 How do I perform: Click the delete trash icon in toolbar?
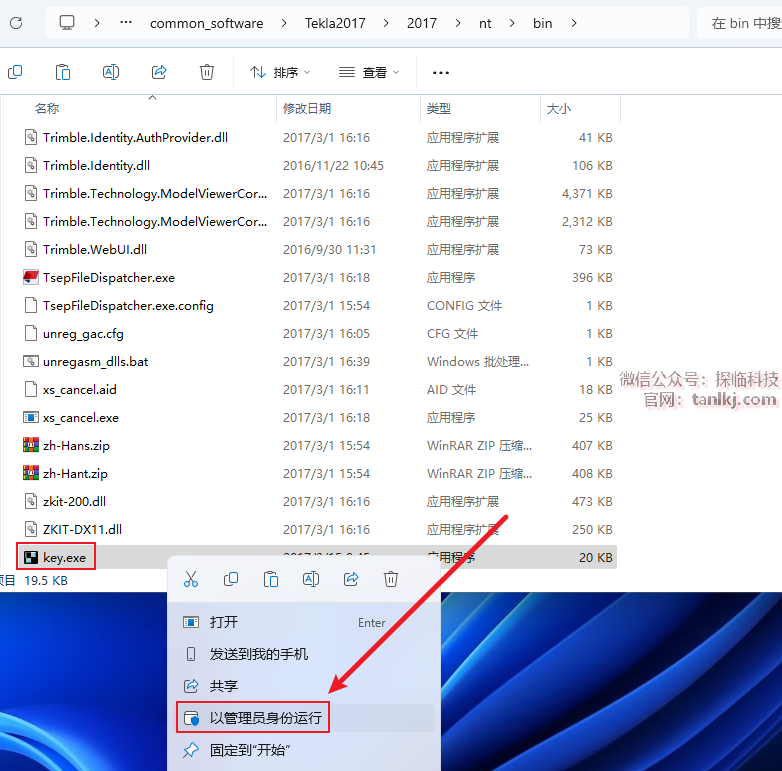[207, 72]
